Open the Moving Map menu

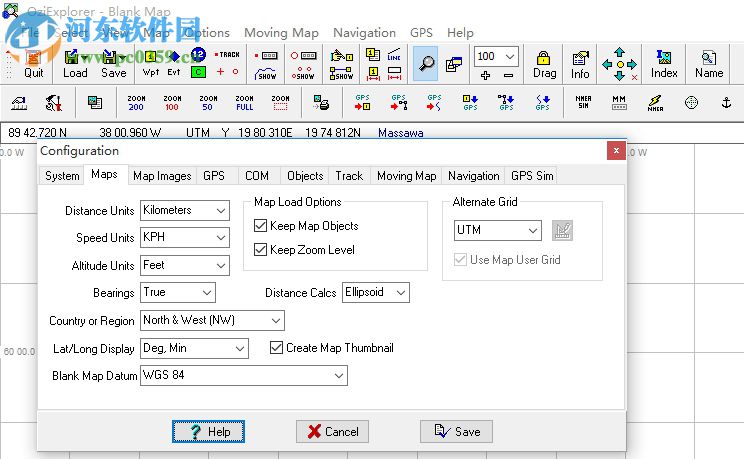pyautogui.click(x=281, y=33)
